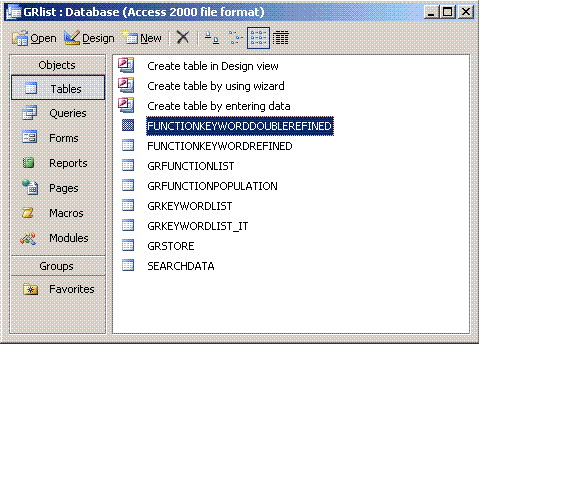Click the Delete X icon
The height and width of the screenshot is (502, 565).
183,37
